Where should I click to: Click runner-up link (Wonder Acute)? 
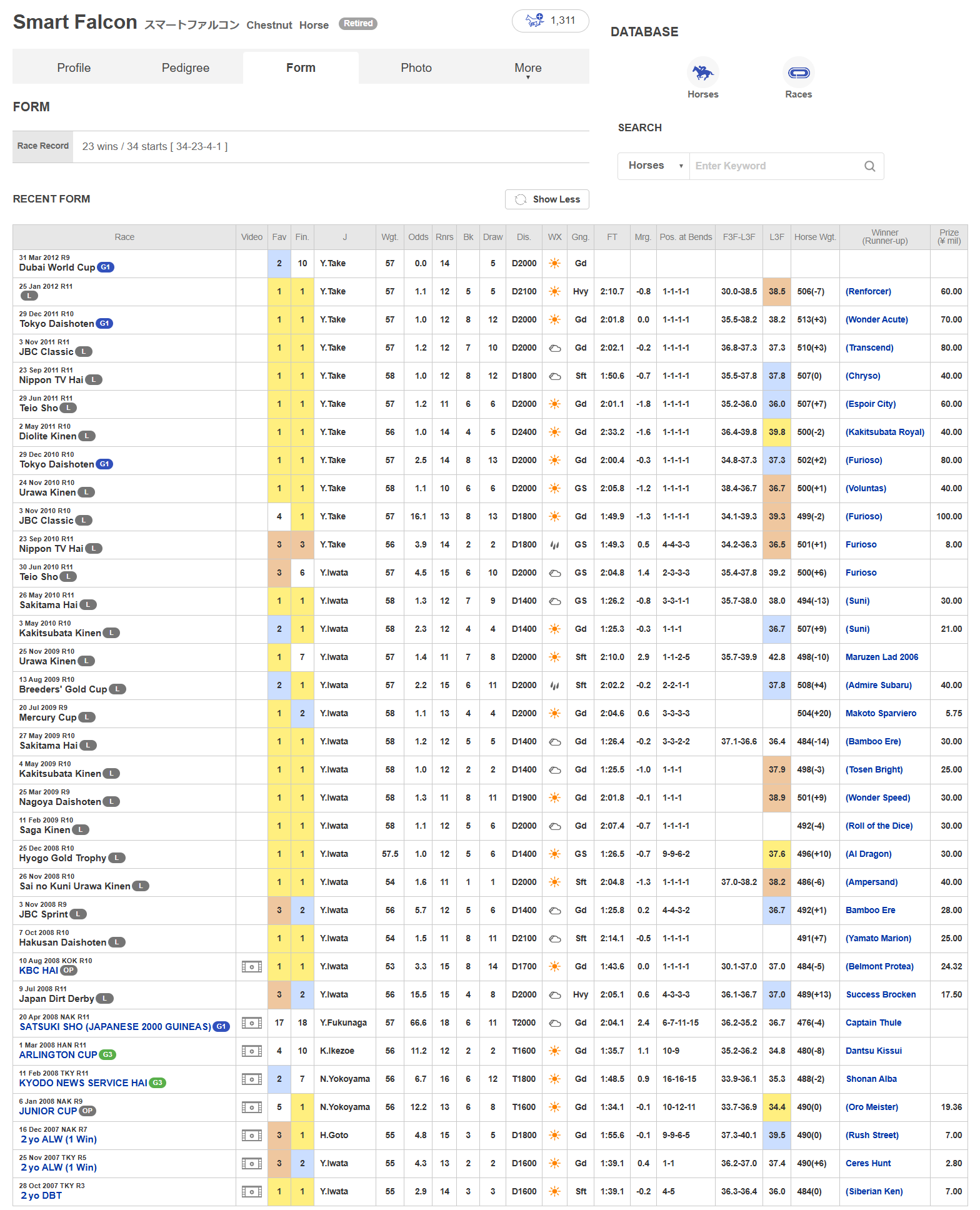point(876,320)
